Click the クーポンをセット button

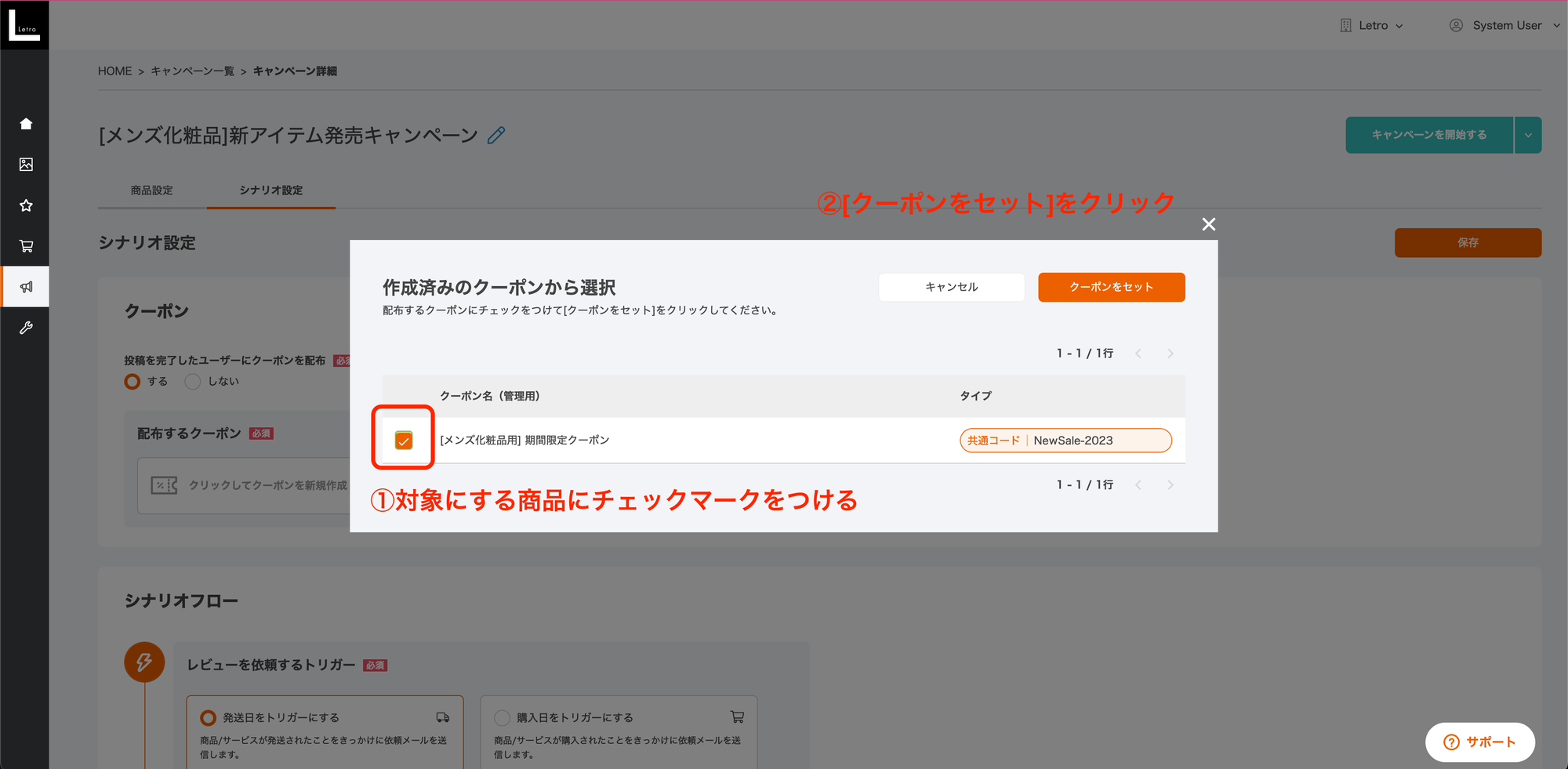coord(1111,287)
